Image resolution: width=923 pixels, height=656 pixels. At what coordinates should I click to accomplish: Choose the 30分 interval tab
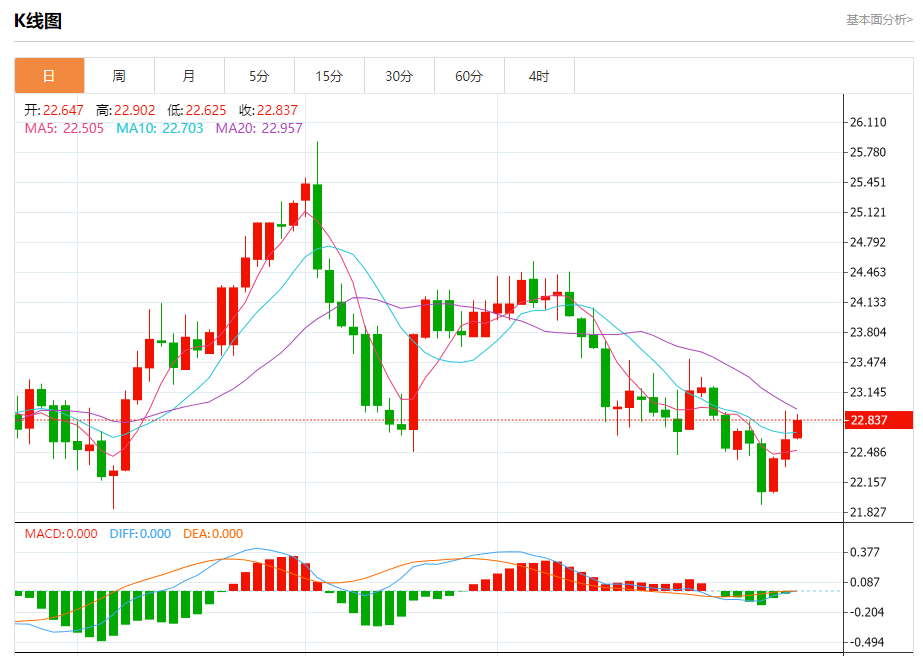point(399,76)
